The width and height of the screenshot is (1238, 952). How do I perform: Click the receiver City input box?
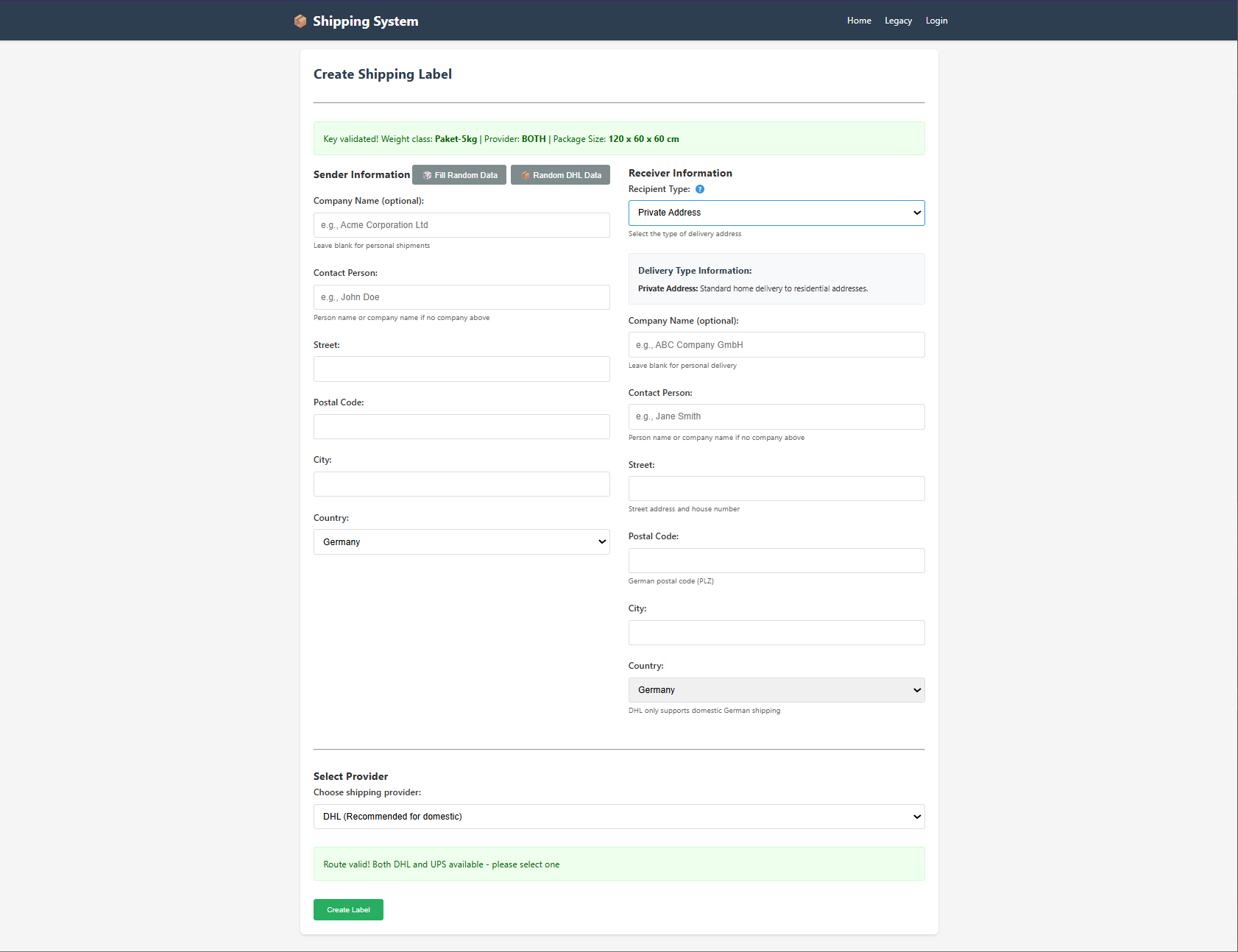click(776, 632)
